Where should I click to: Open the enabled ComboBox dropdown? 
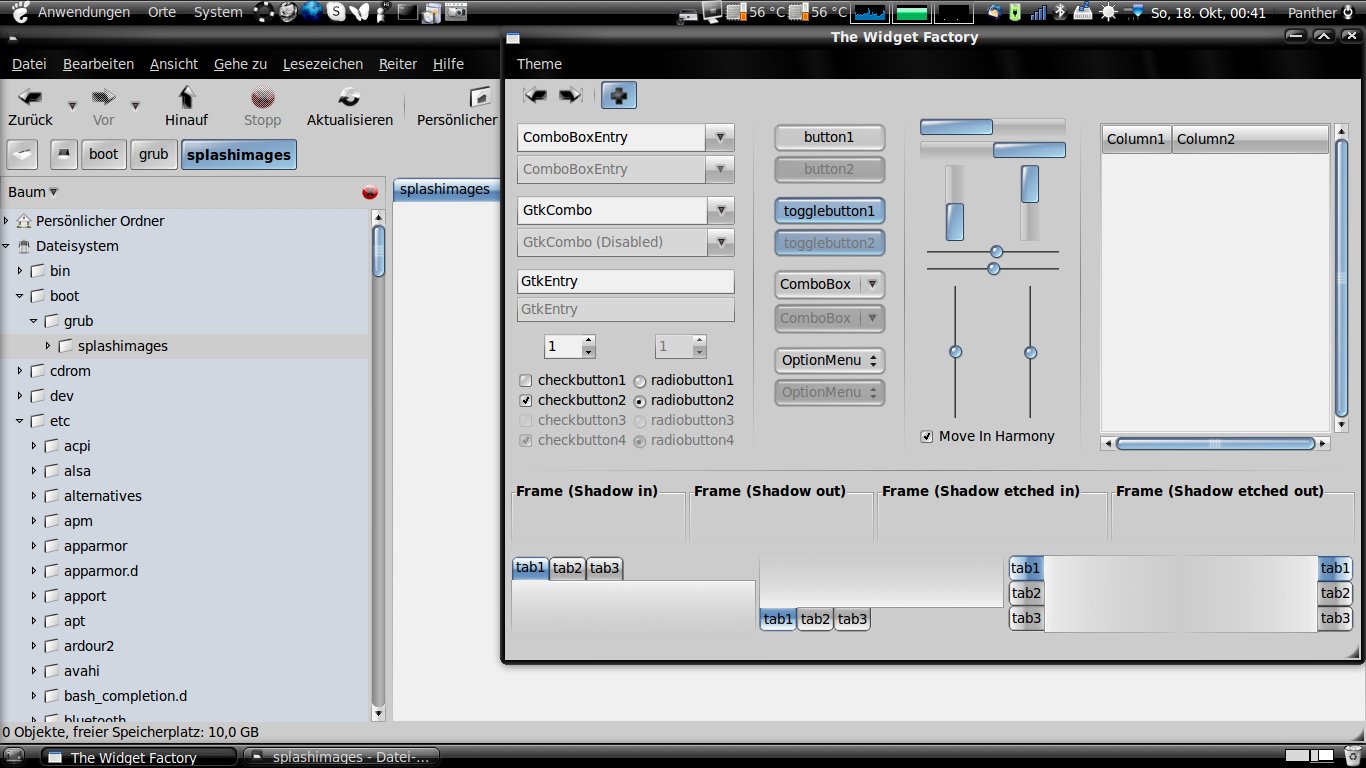pos(829,284)
